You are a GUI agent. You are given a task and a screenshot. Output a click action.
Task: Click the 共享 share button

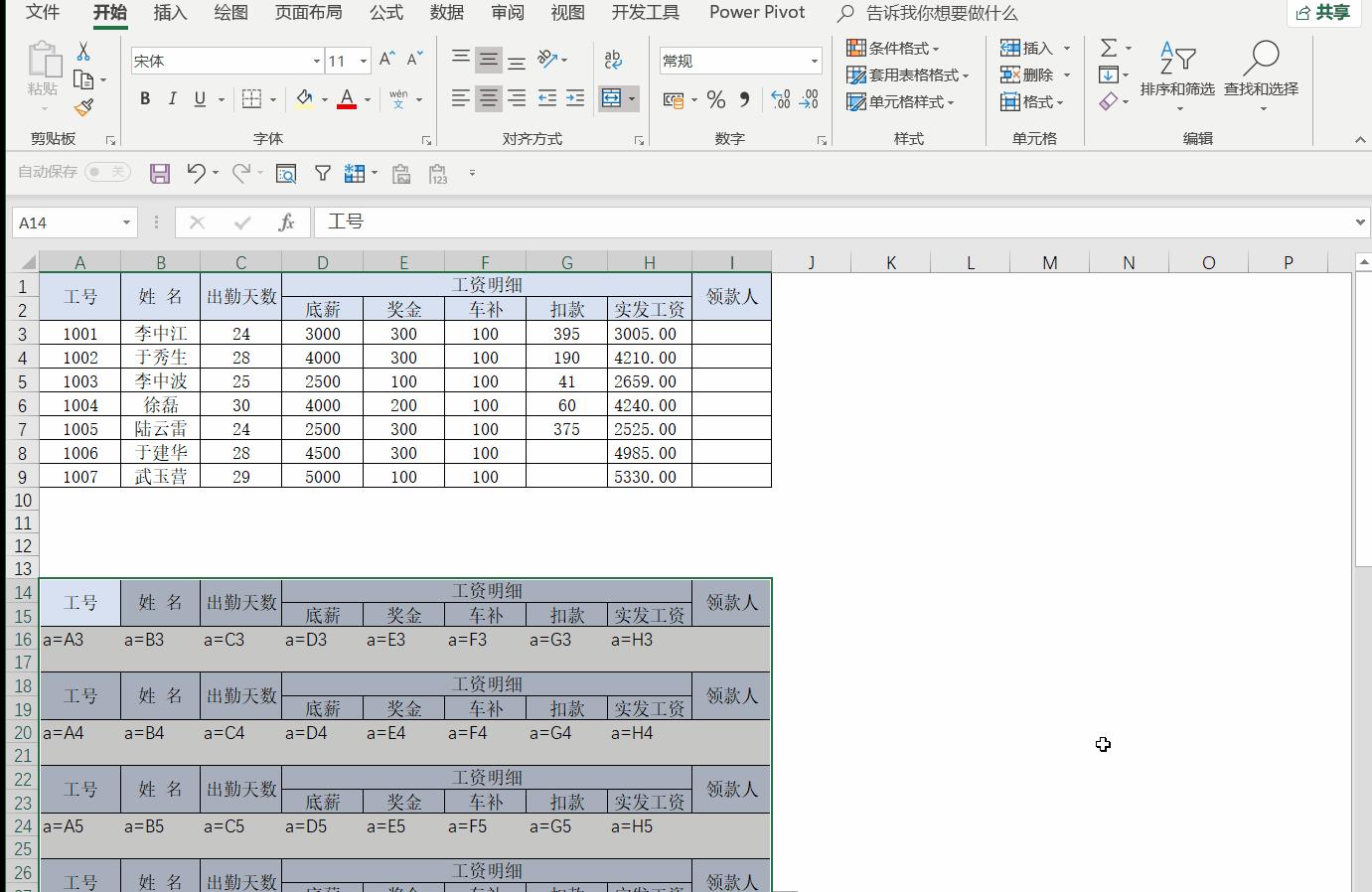pos(1323,13)
